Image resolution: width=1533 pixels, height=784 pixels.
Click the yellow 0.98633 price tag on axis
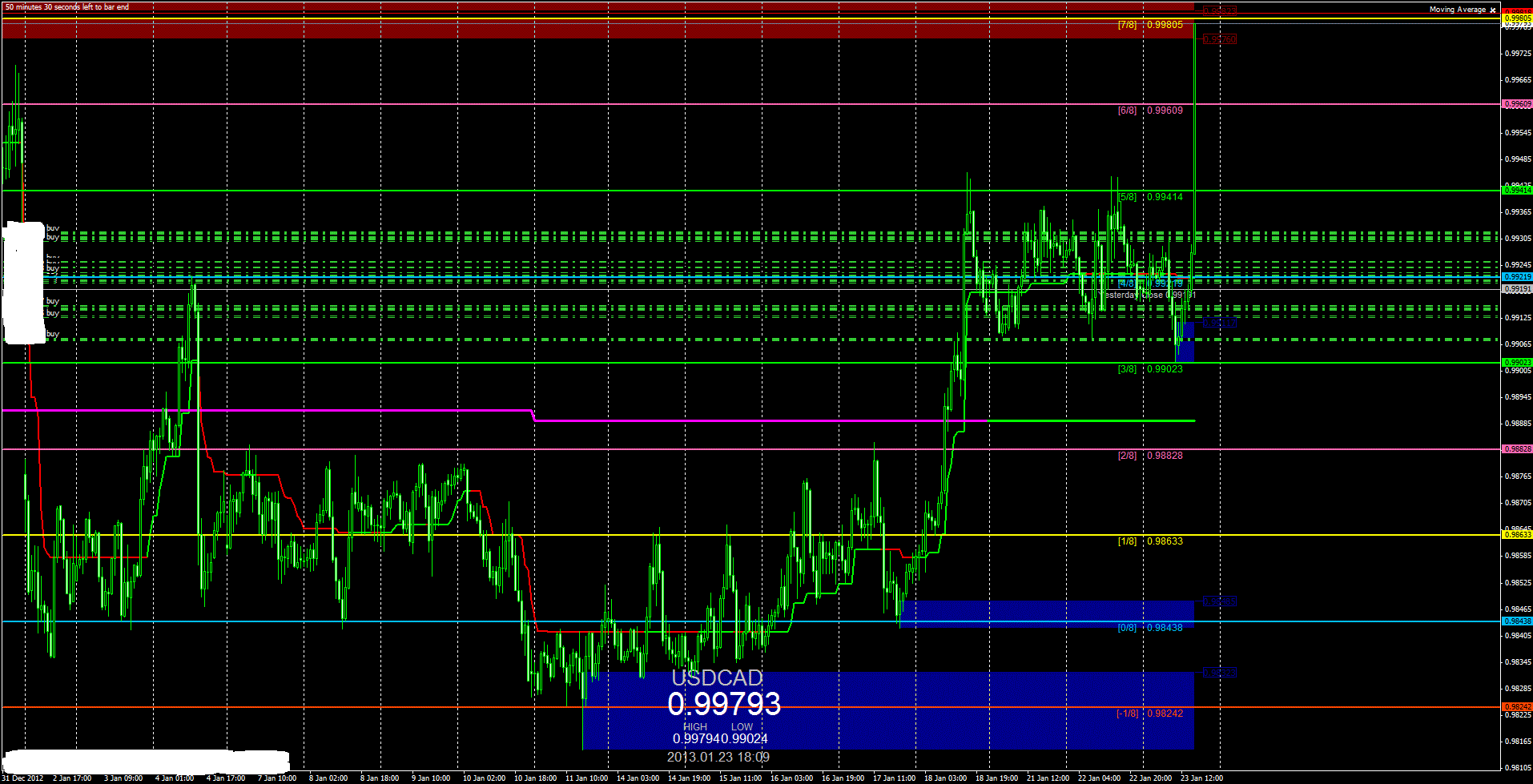[1517, 535]
